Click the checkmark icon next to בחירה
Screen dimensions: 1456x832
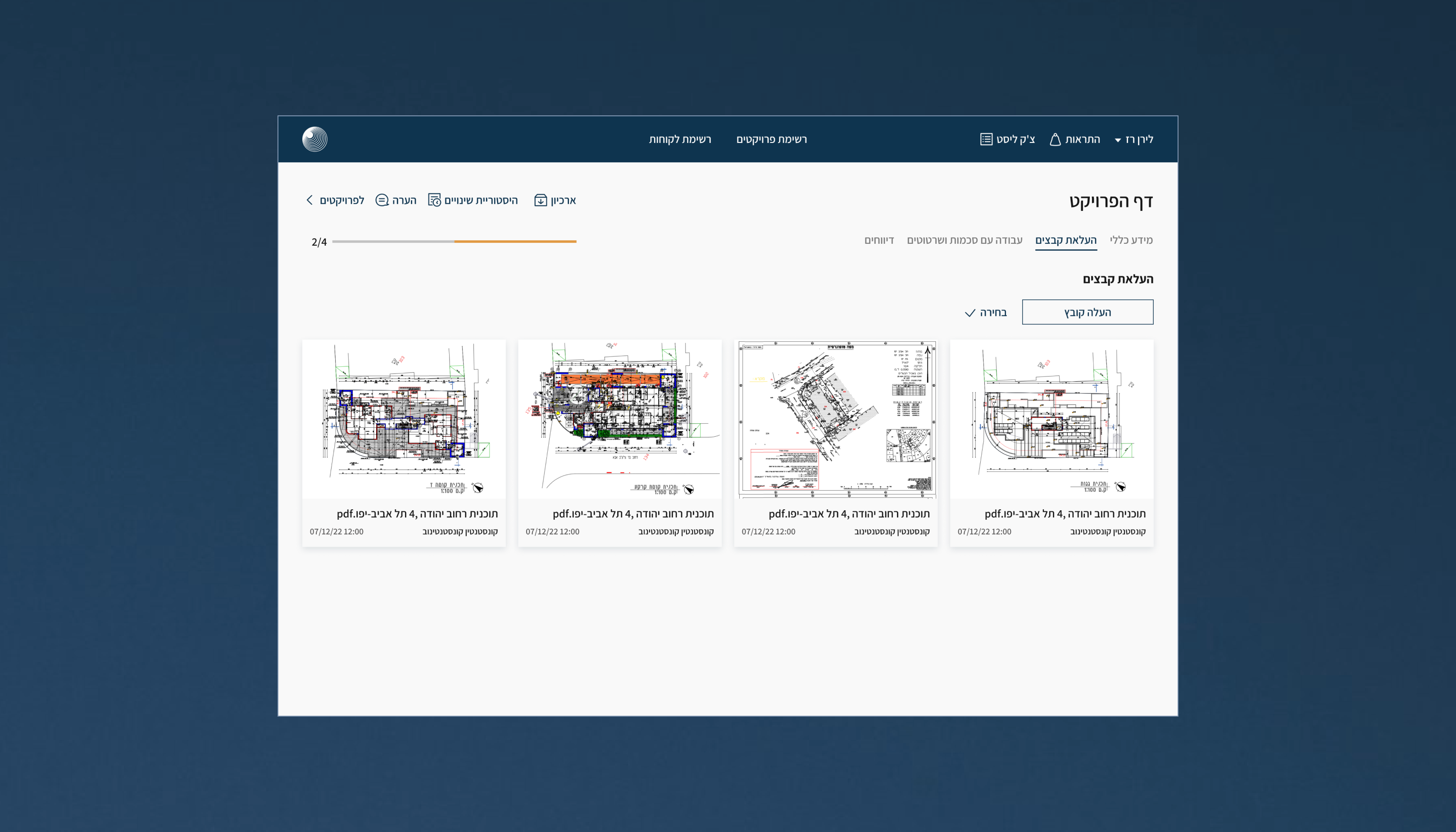click(969, 313)
